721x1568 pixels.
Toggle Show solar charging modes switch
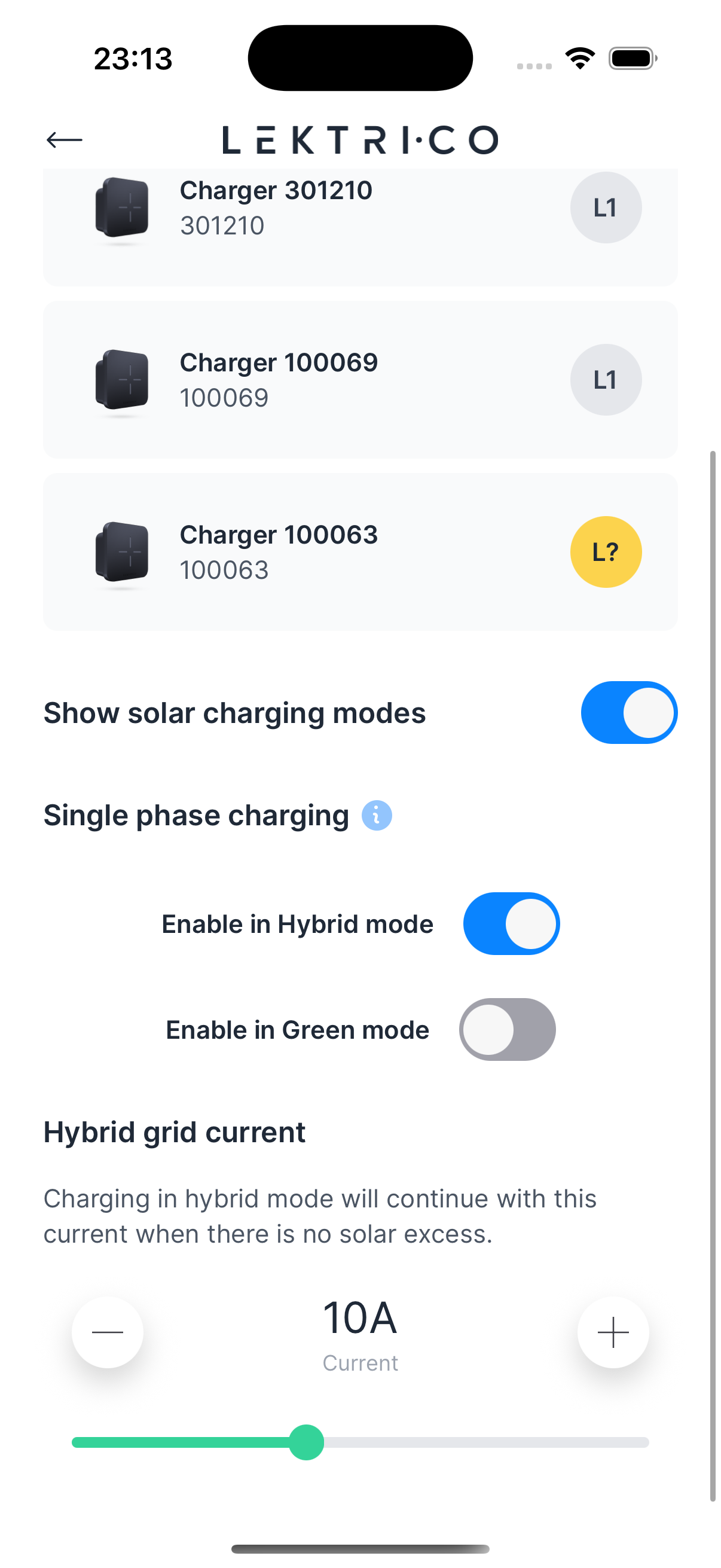coord(628,713)
